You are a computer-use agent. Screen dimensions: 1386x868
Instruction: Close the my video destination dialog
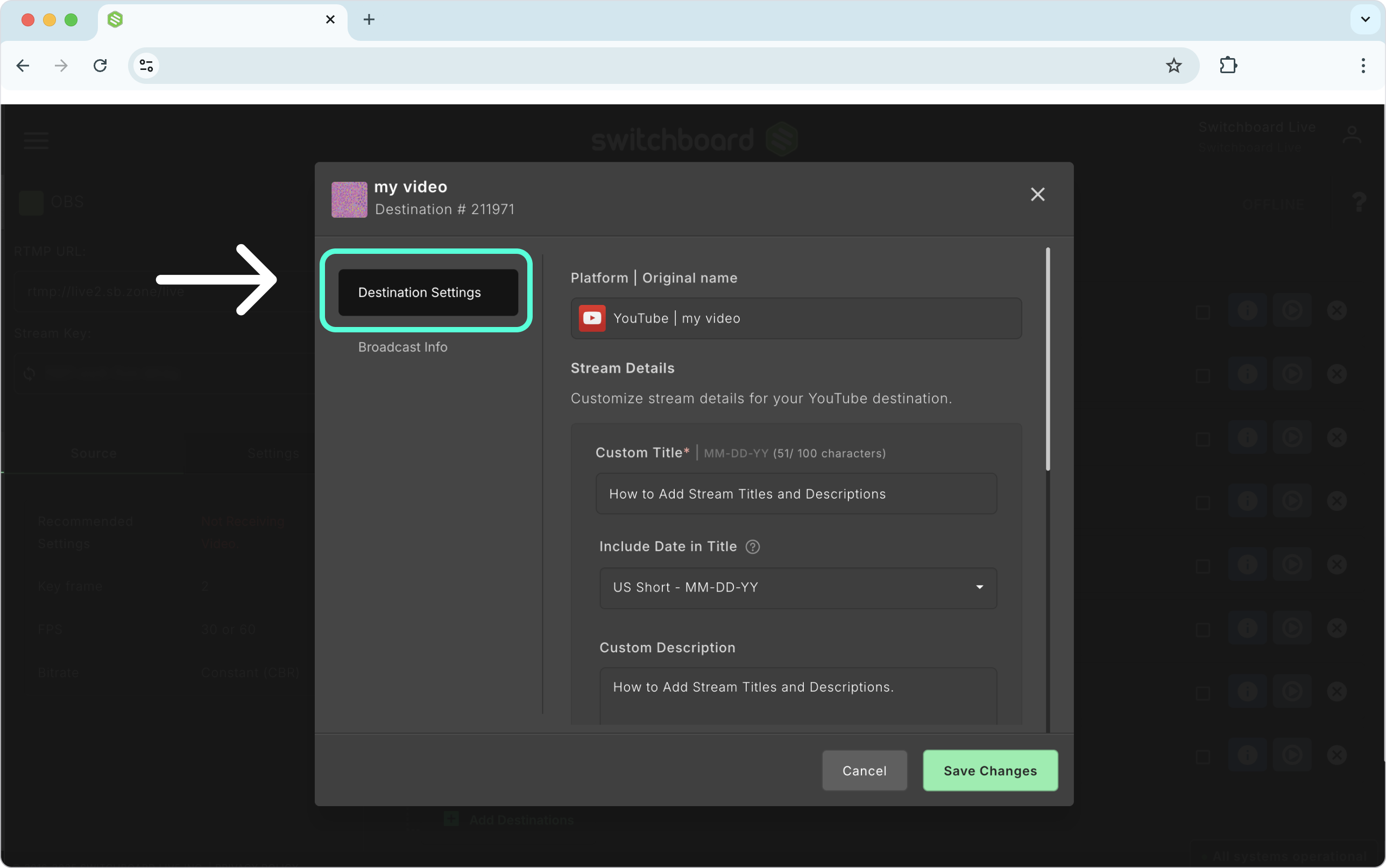coord(1037,195)
